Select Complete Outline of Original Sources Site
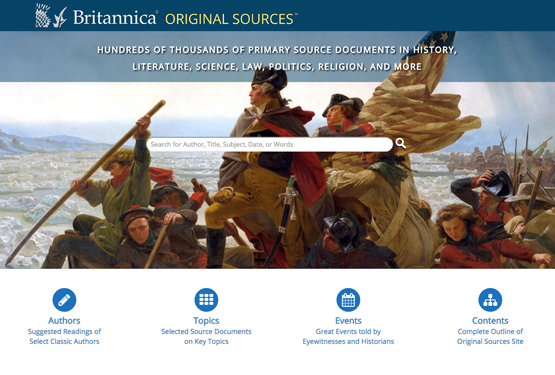 click(490, 336)
